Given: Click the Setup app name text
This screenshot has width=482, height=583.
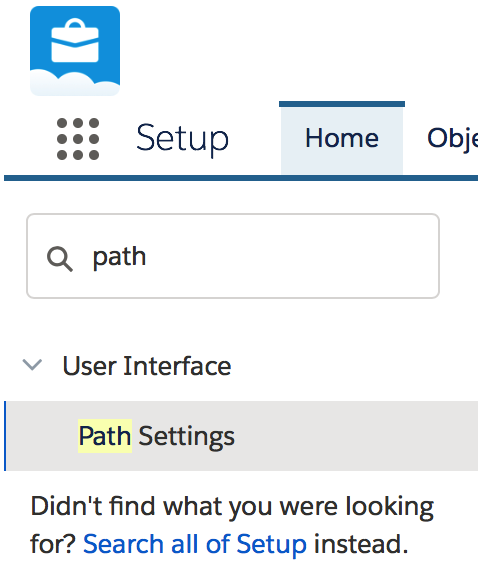Looking at the screenshot, I should 182,139.
